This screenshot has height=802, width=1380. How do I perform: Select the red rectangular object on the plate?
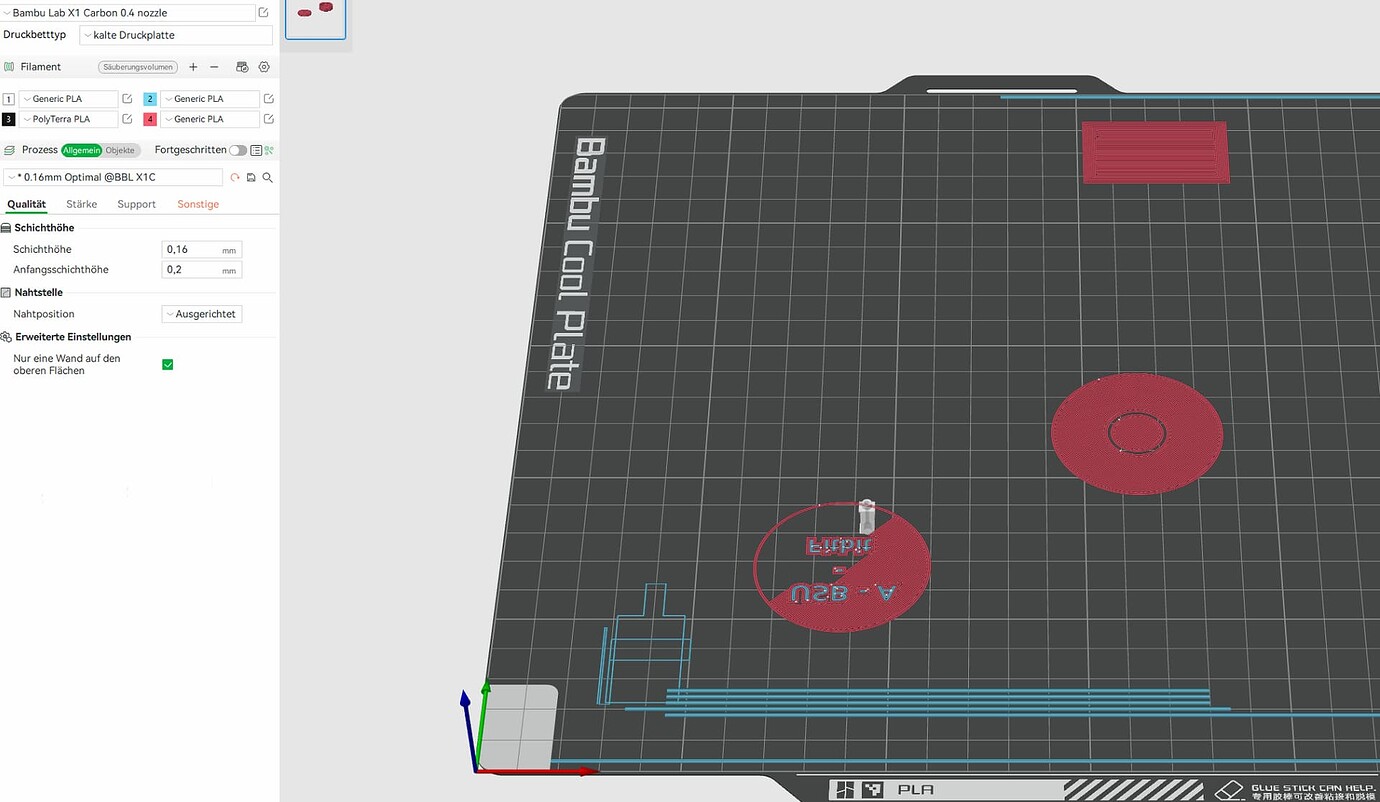(1156, 152)
